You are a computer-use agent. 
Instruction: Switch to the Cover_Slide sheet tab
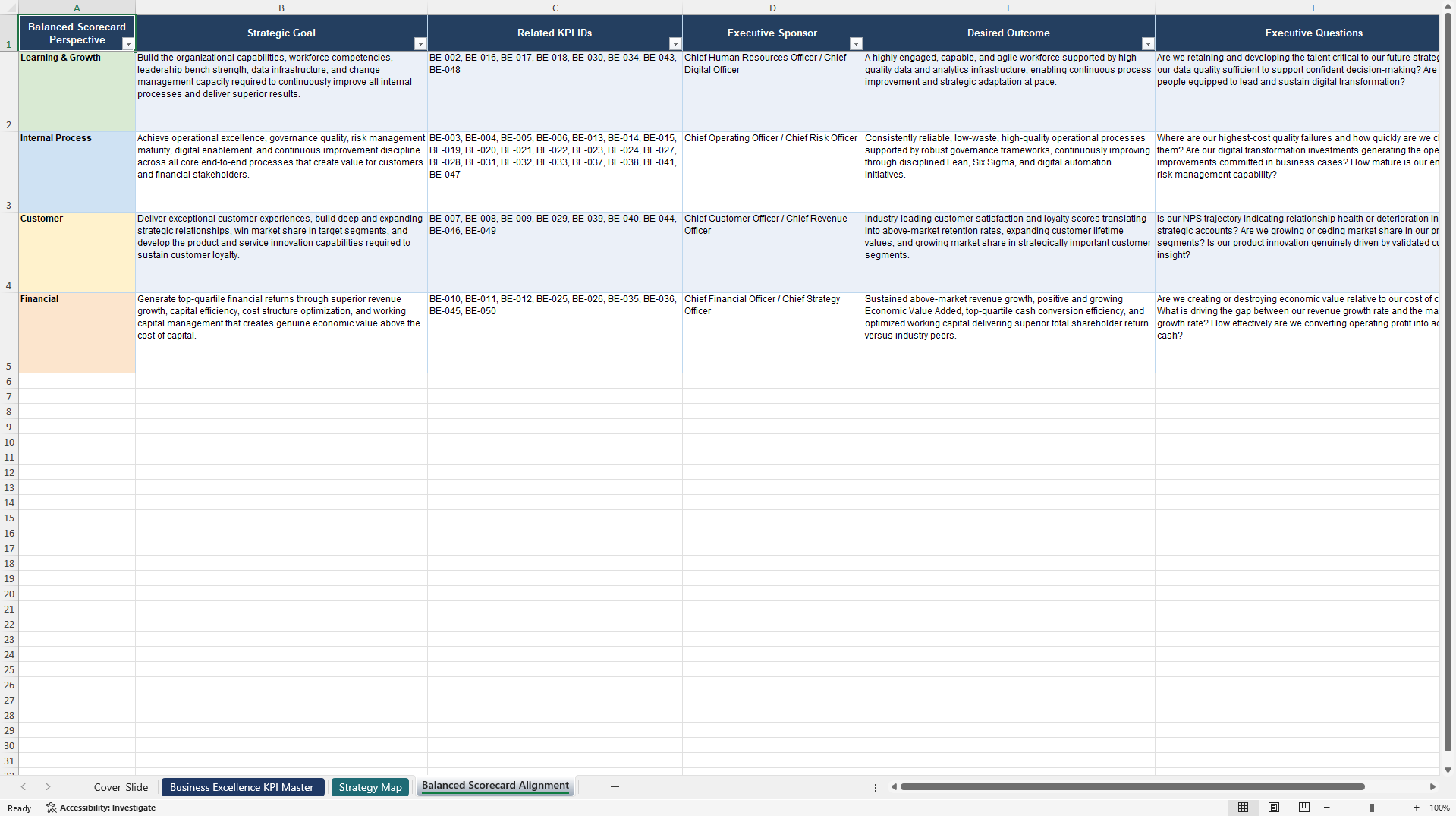[x=121, y=787]
